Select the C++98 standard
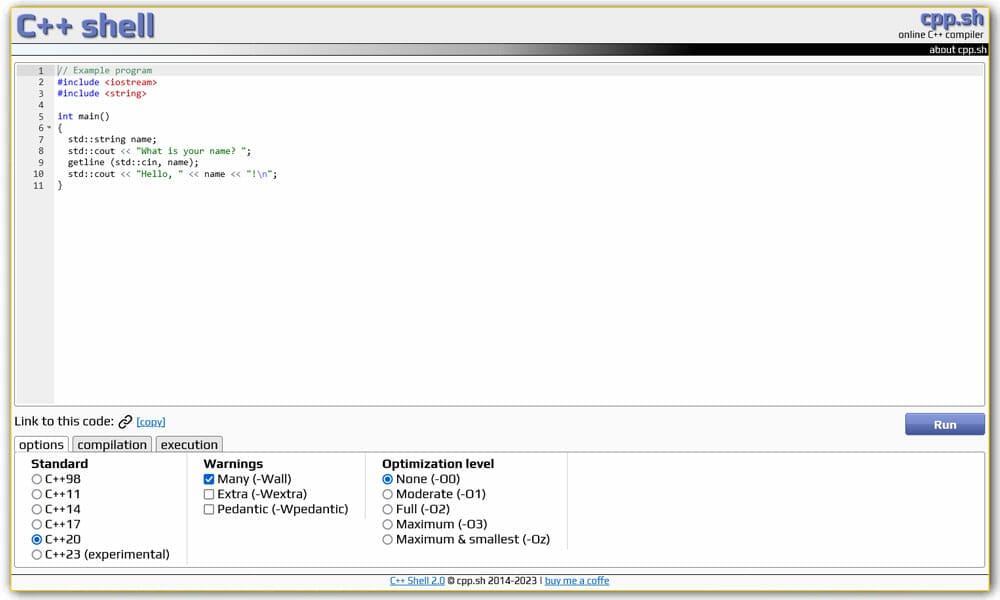The image size is (1000, 600). pyautogui.click(x=37, y=479)
